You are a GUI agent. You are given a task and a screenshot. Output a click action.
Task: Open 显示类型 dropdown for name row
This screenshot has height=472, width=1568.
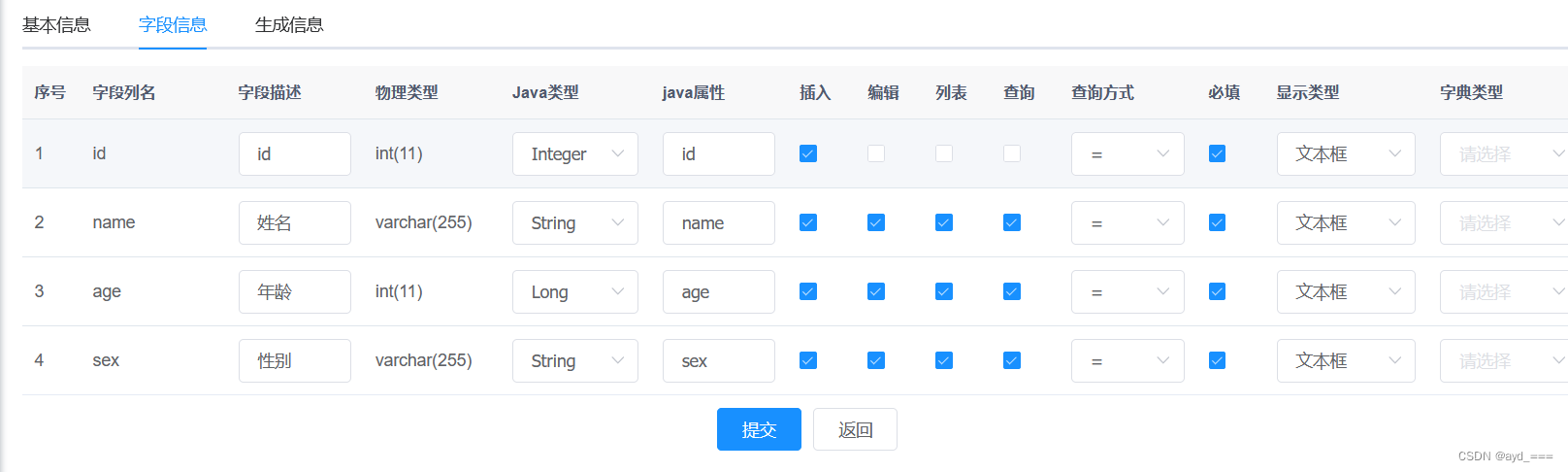click(x=1346, y=222)
